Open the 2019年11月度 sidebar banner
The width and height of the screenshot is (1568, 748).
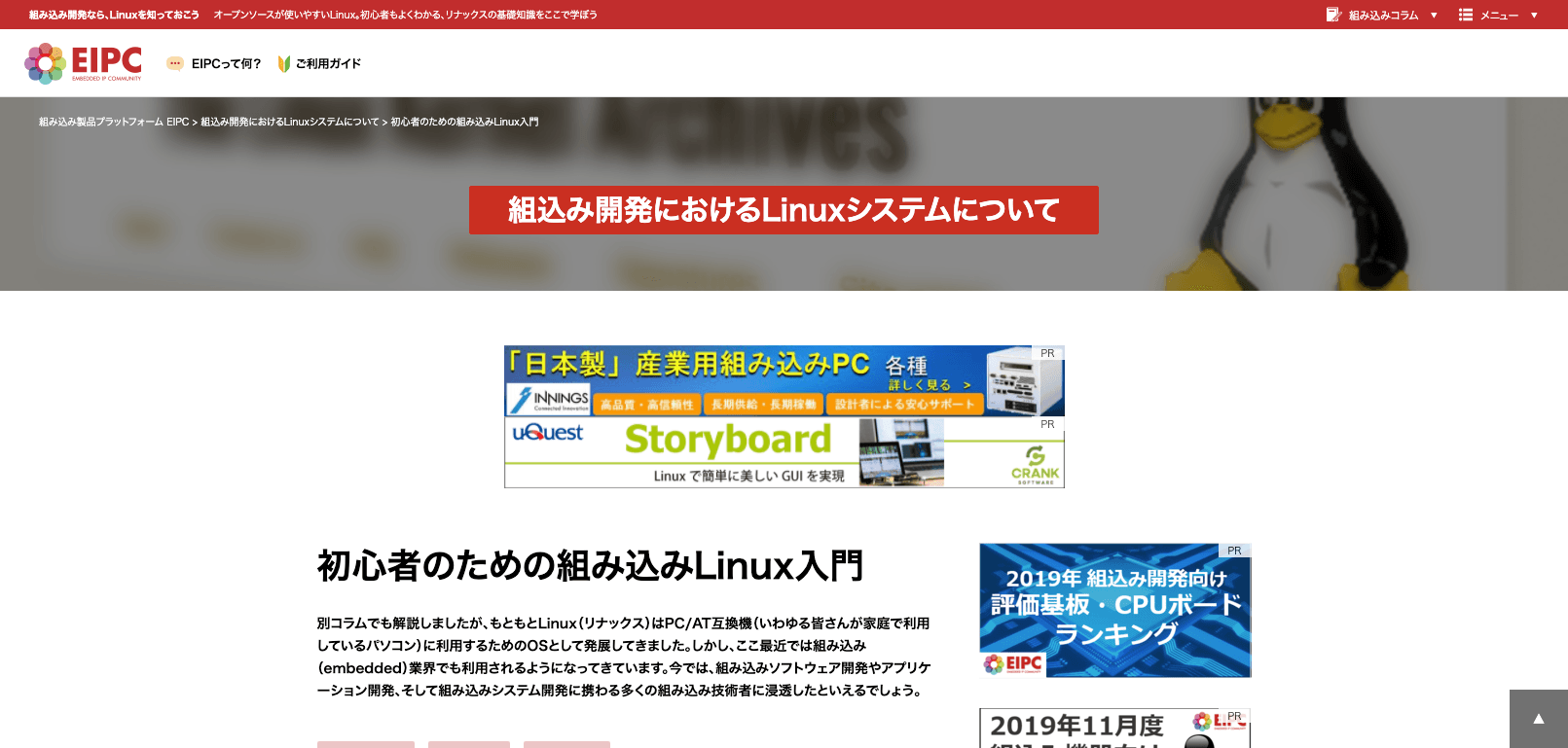[1114, 729]
